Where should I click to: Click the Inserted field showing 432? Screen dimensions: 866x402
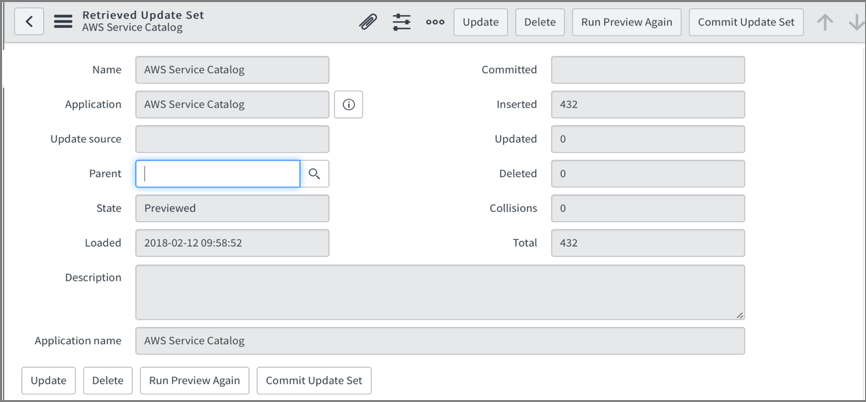648,104
